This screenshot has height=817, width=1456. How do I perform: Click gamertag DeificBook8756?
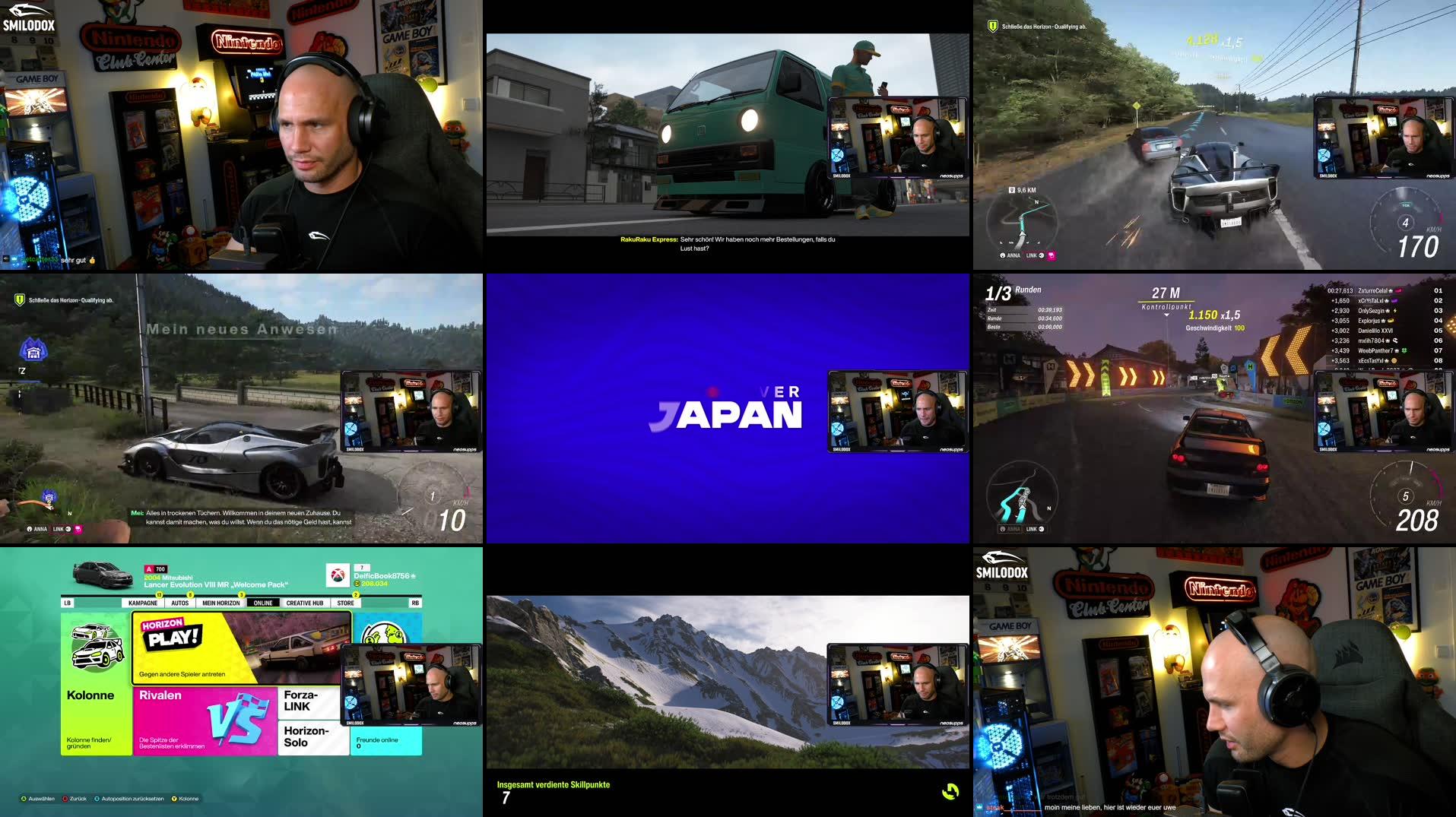tap(384, 576)
